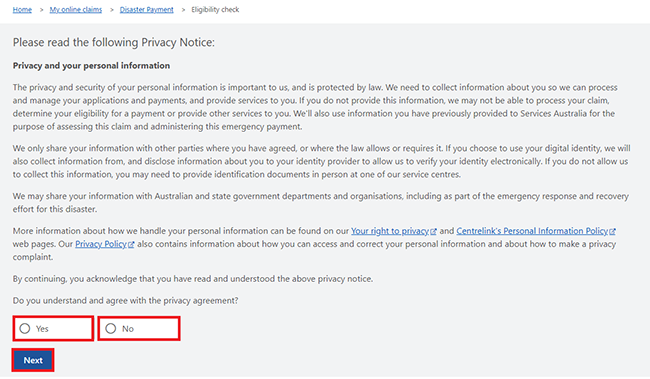The width and height of the screenshot is (650, 379).
Task: Click 'Privacy and your personal information' subheading
Action: click(x=91, y=66)
